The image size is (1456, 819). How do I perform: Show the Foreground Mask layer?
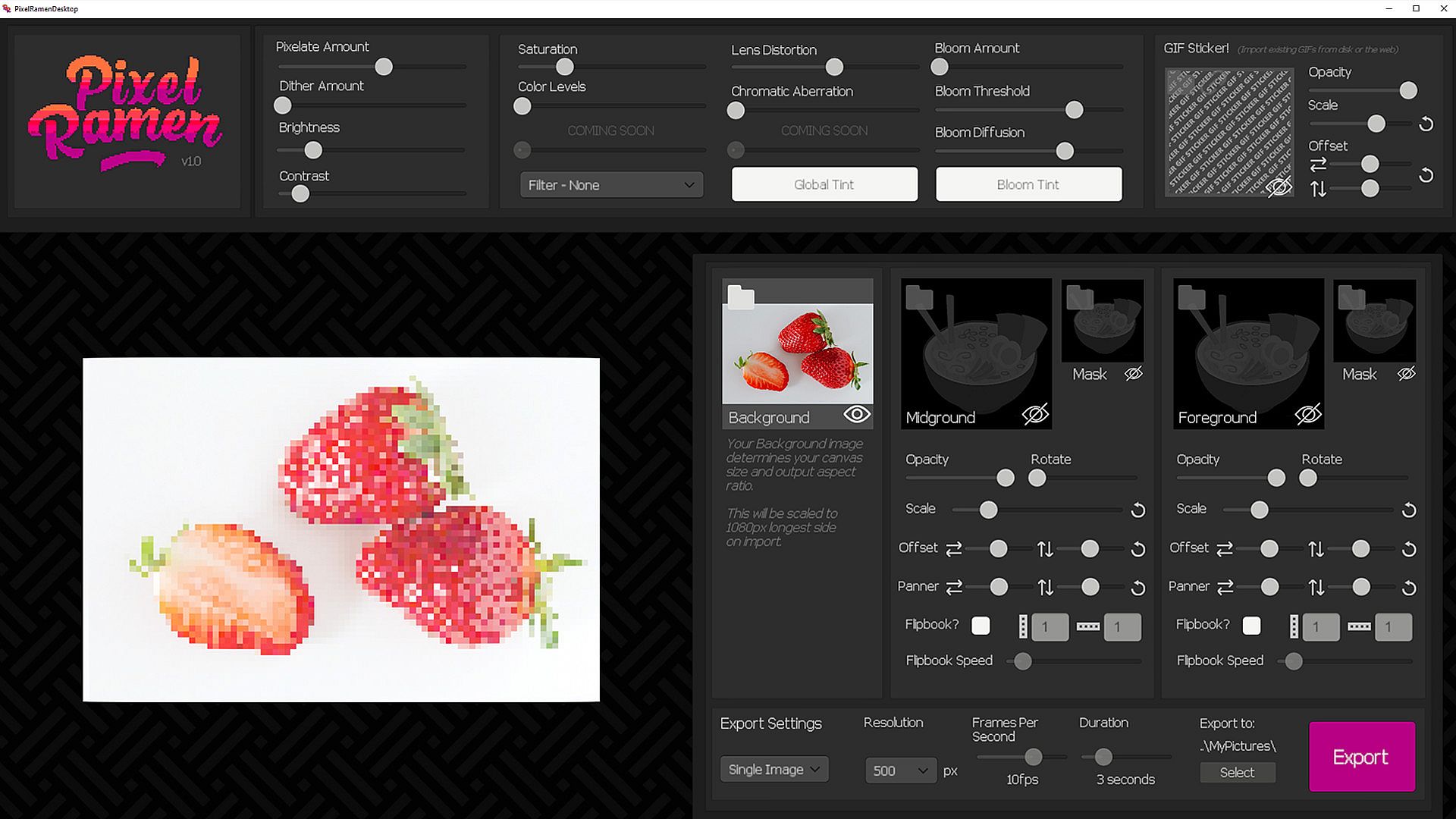(x=1406, y=374)
